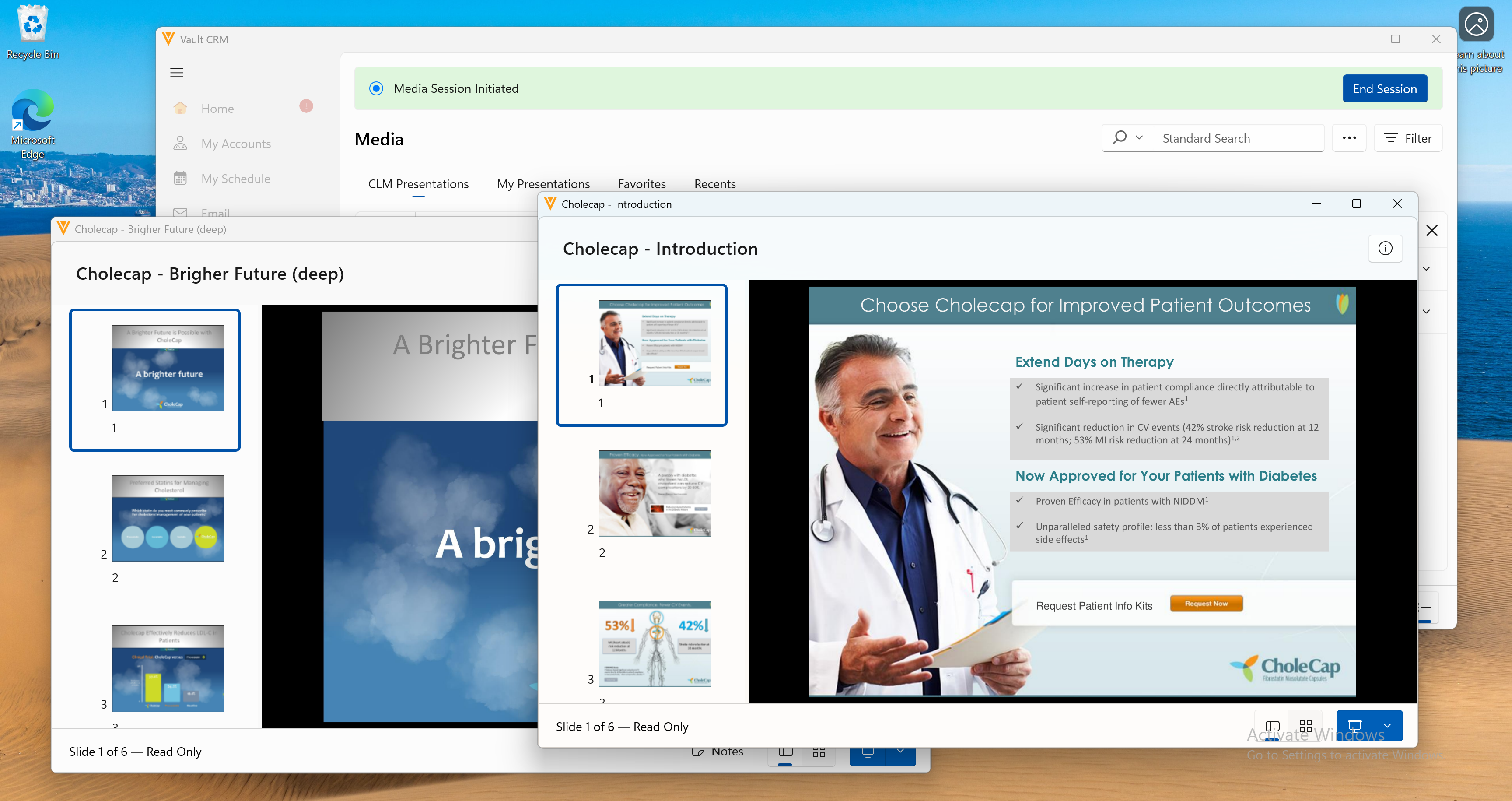Open My Schedule calendar in sidebar
Viewport: 1512px width, 801px height.
235,179
